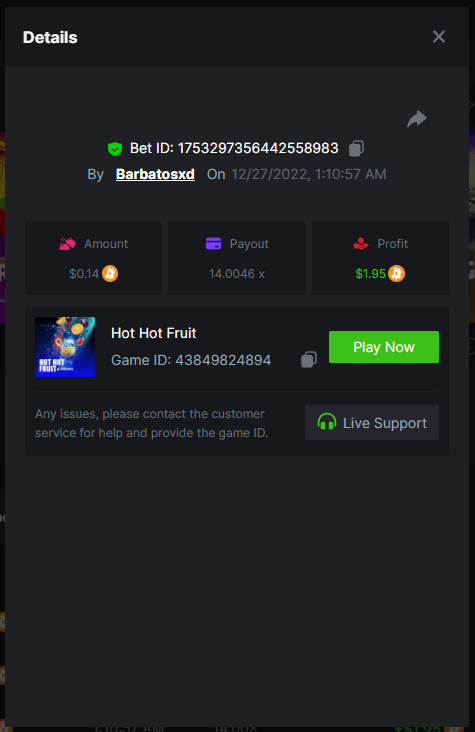Click the 14.0046 x payout value

coord(237,274)
